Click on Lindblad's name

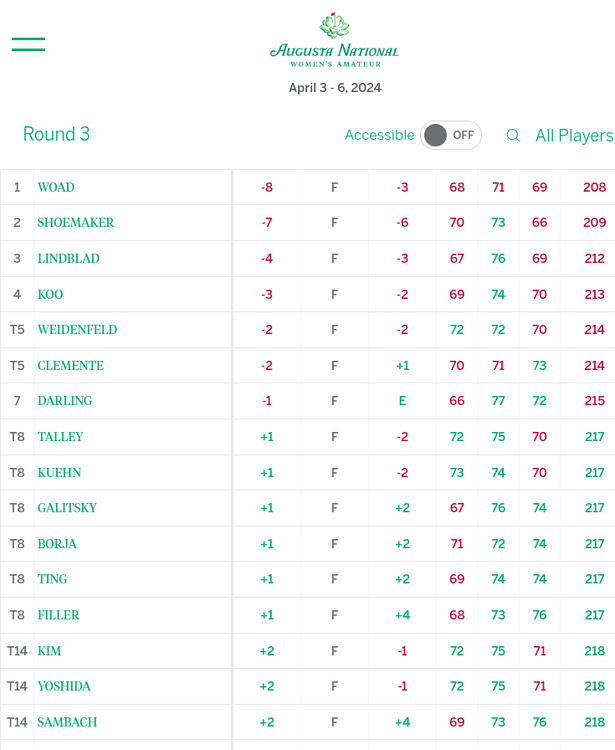(x=69, y=258)
